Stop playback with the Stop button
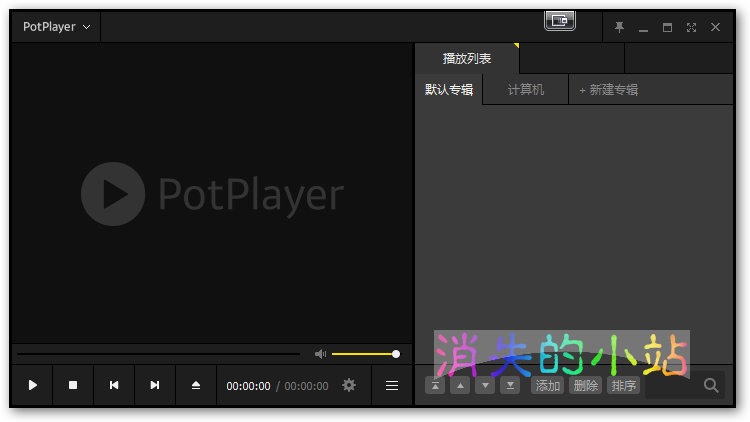The width and height of the screenshot is (750, 422). (73, 385)
